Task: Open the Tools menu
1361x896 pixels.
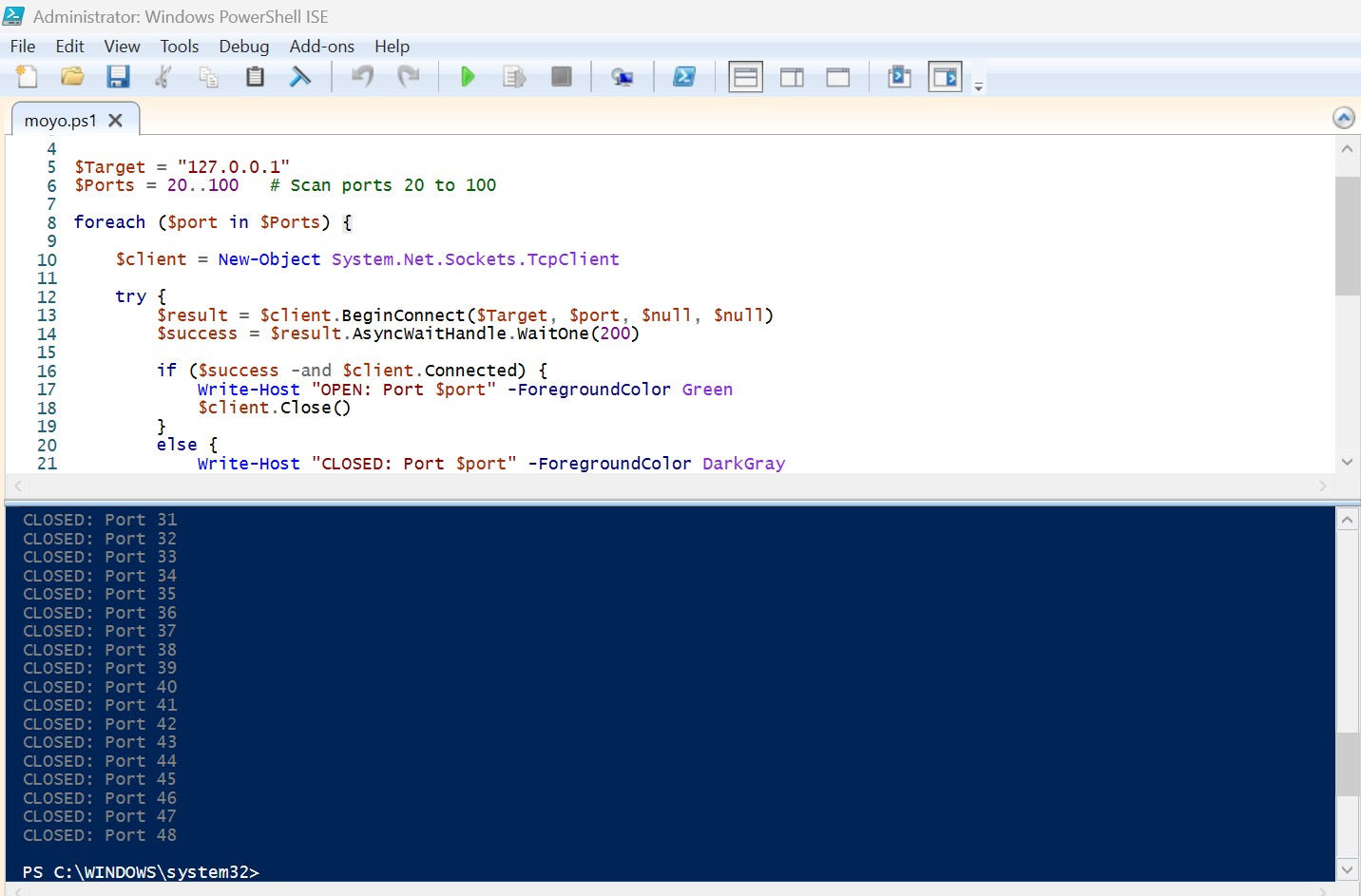Action: click(x=180, y=47)
